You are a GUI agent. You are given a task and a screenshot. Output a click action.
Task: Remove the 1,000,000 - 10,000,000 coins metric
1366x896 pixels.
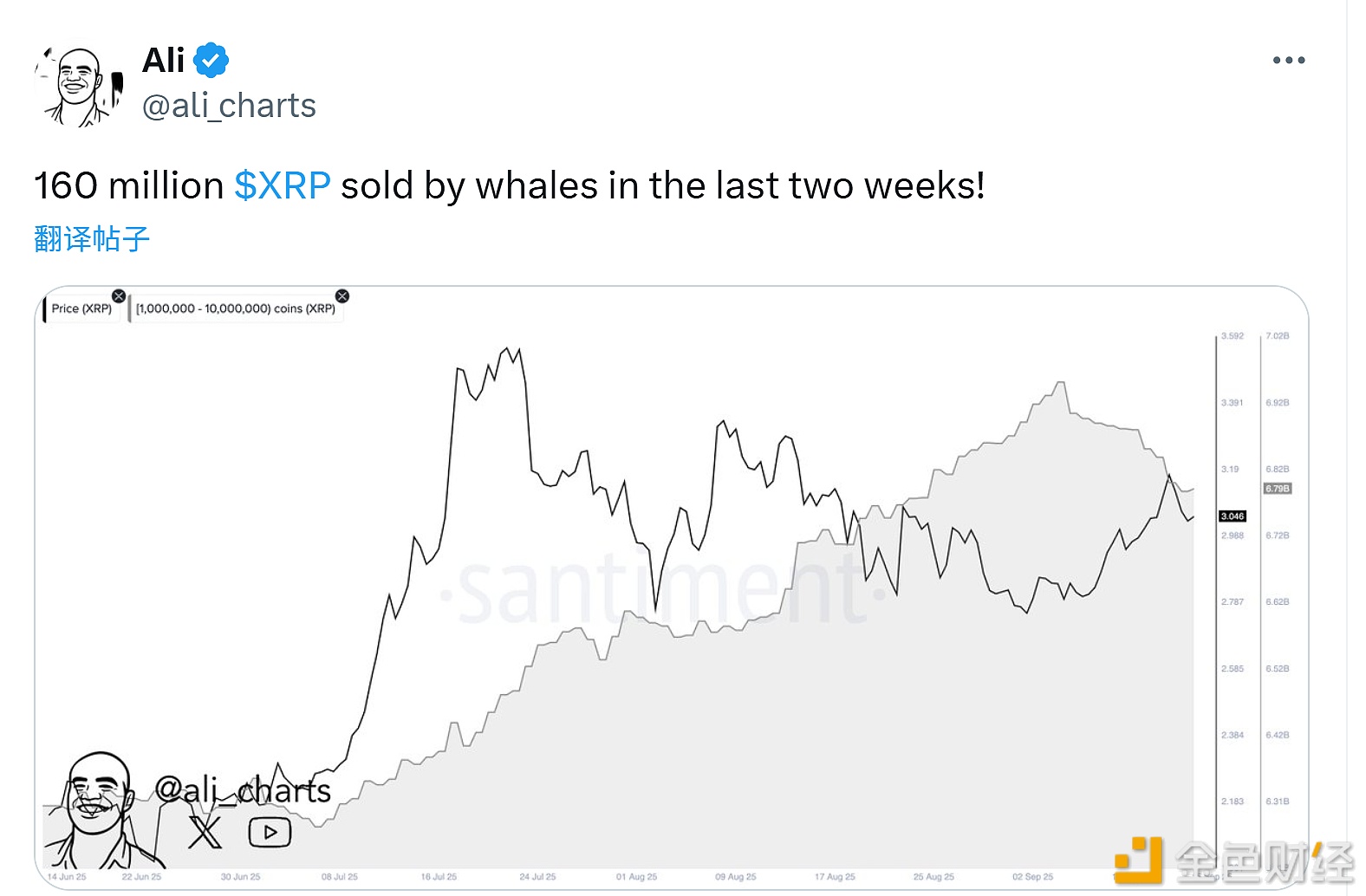[x=342, y=296]
